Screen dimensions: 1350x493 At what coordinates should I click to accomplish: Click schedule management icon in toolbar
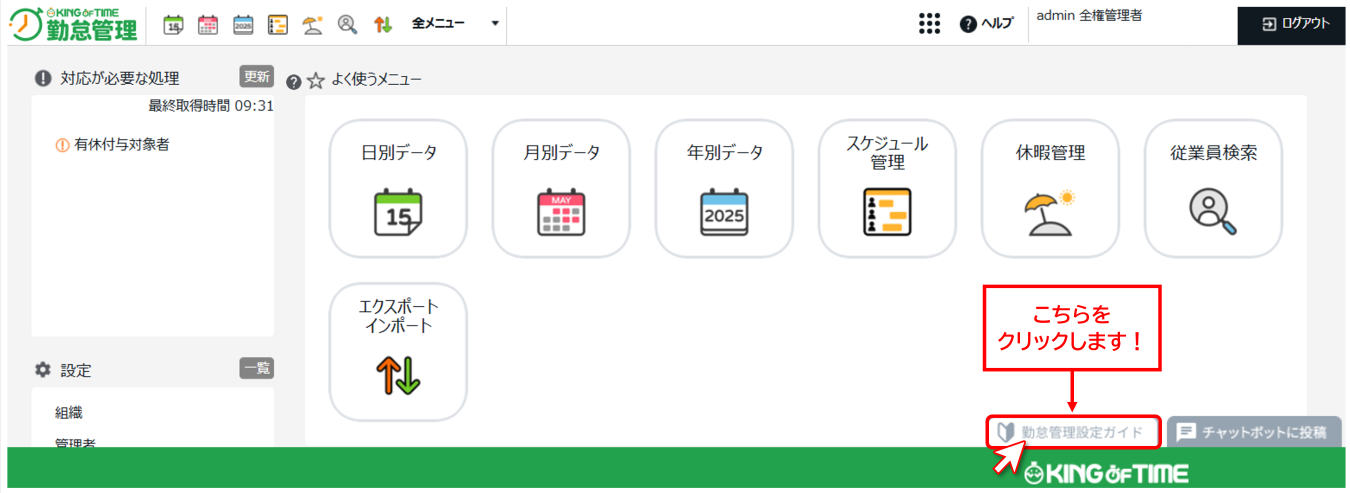(x=278, y=24)
